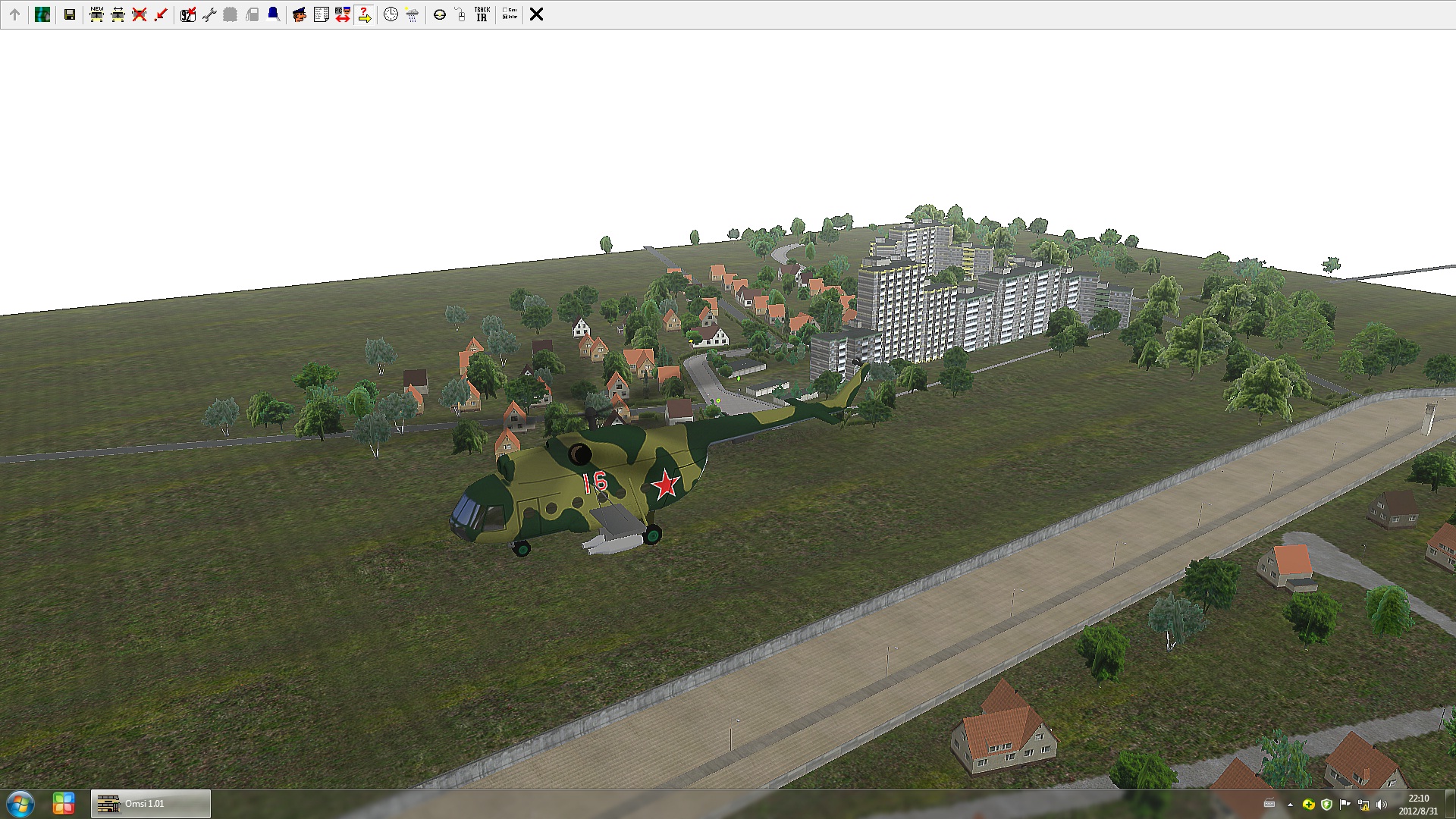Open the wrench repair tool
1456x819 pixels.
pos(209,14)
